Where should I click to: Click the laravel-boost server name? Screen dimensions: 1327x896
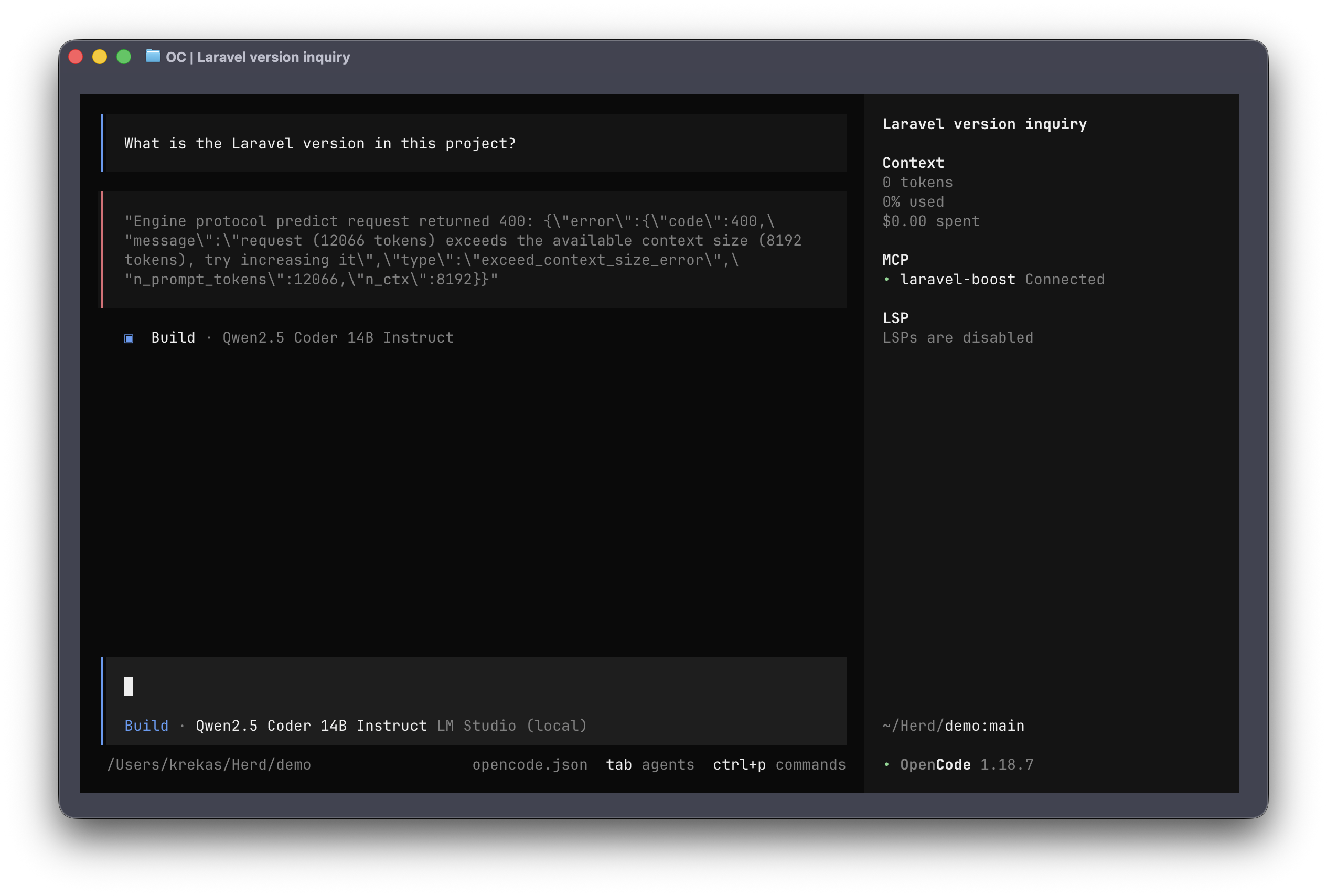958,279
